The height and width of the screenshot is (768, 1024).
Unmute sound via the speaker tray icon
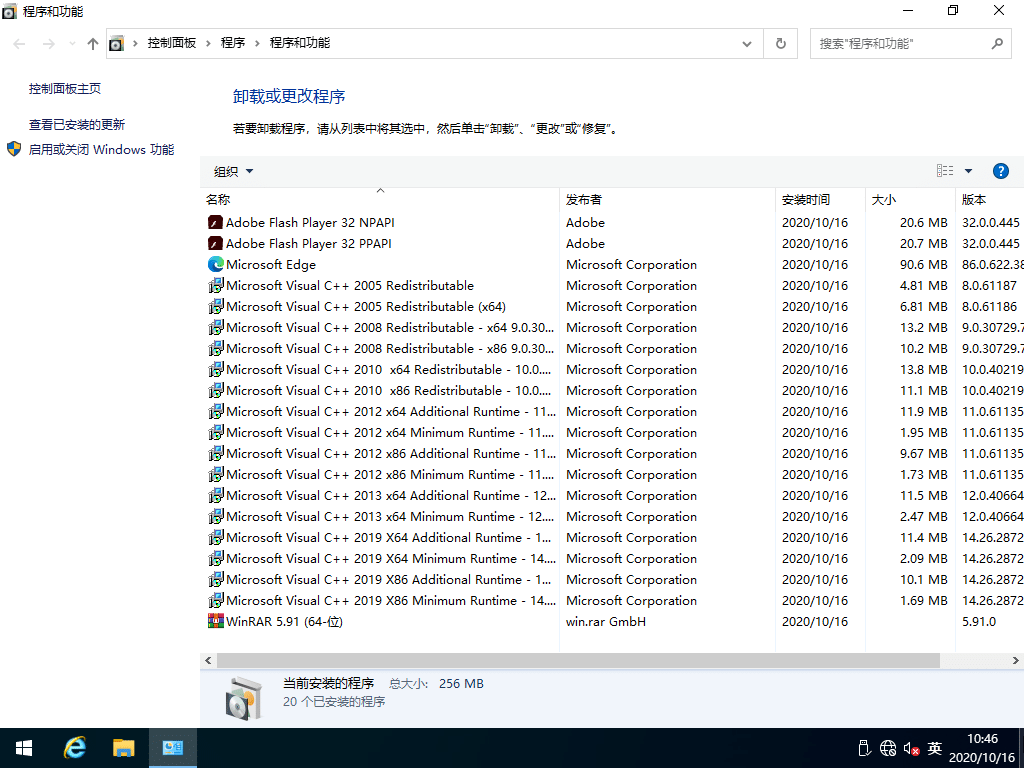coord(909,747)
